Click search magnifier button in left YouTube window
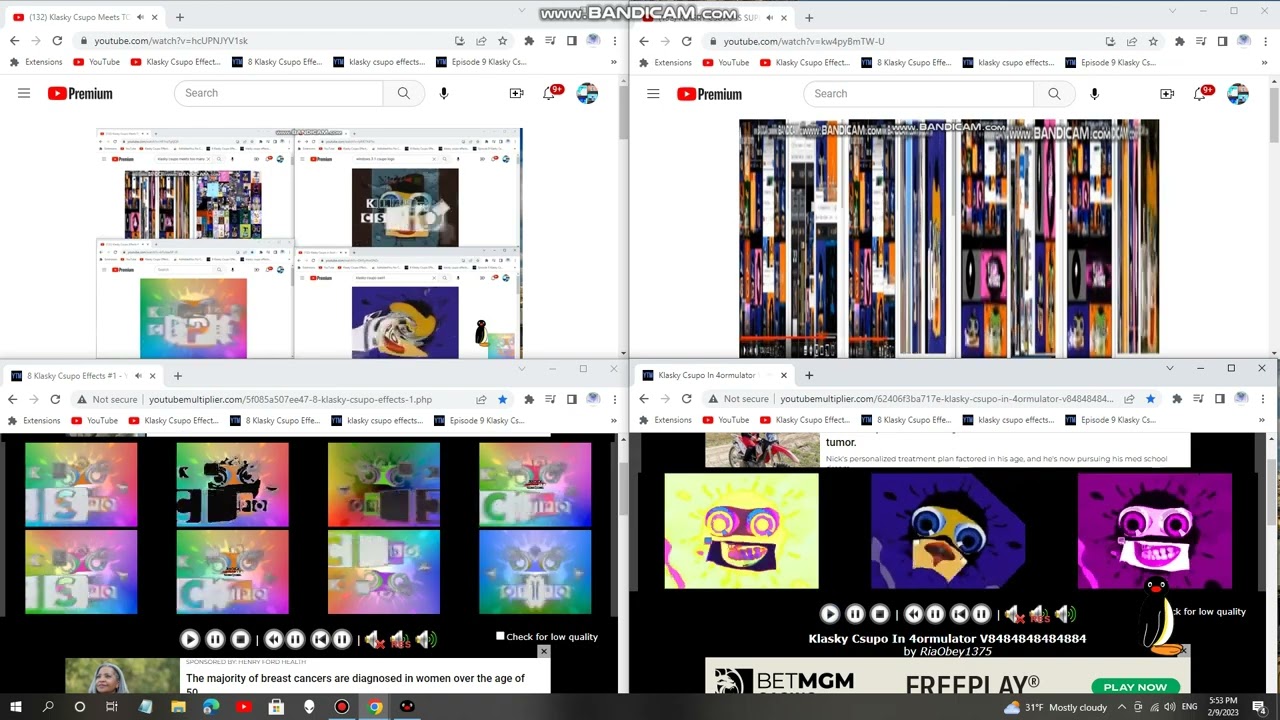 click(x=404, y=93)
